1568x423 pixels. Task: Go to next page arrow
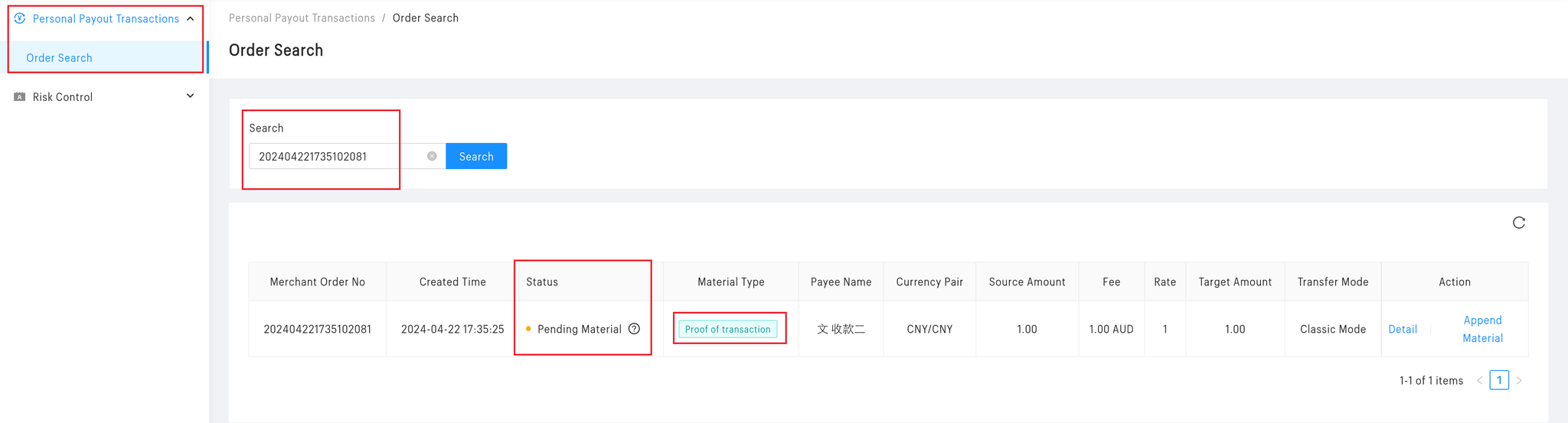[x=1519, y=380]
